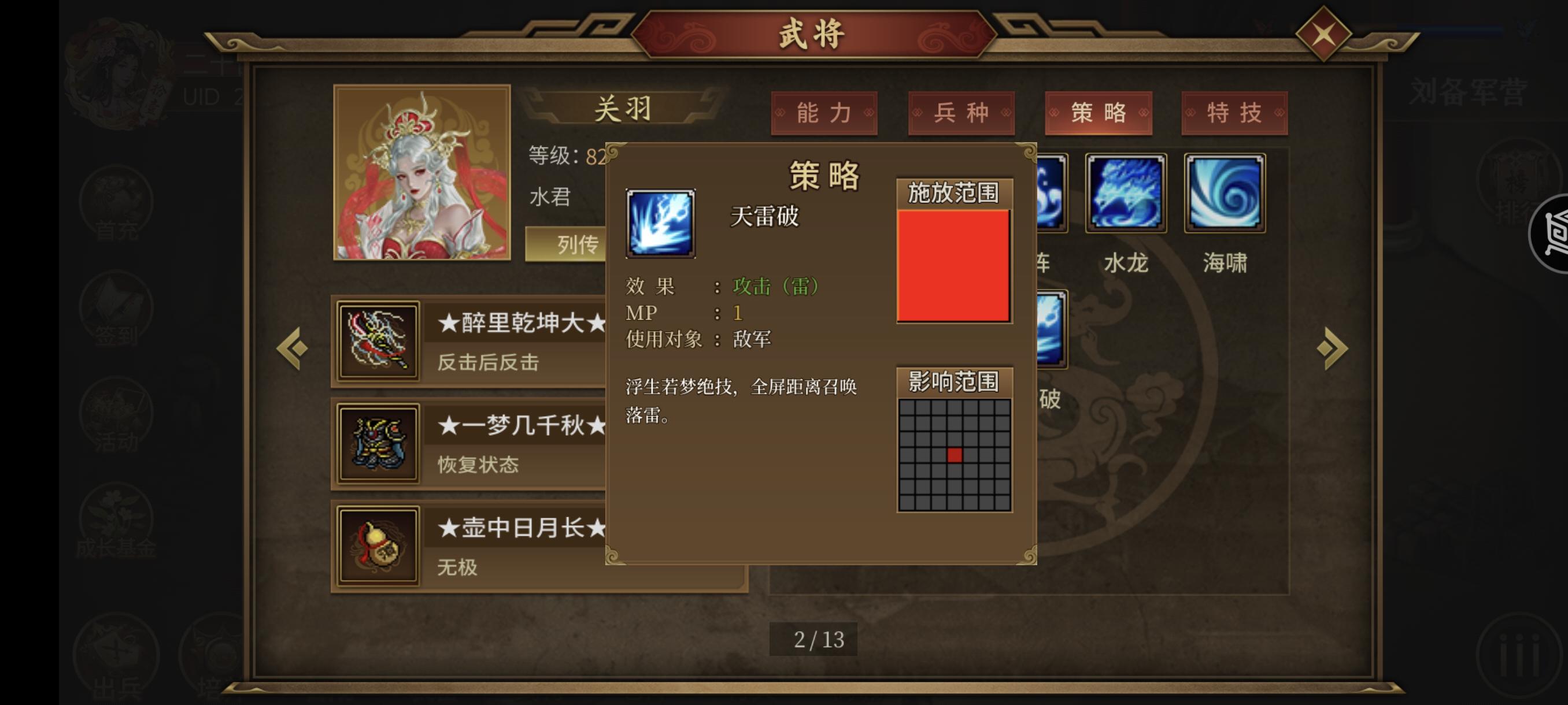The image size is (1568, 705).
Task: Open the 醉里乾坤大 weapon item icon
Action: click(x=378, y=342)
